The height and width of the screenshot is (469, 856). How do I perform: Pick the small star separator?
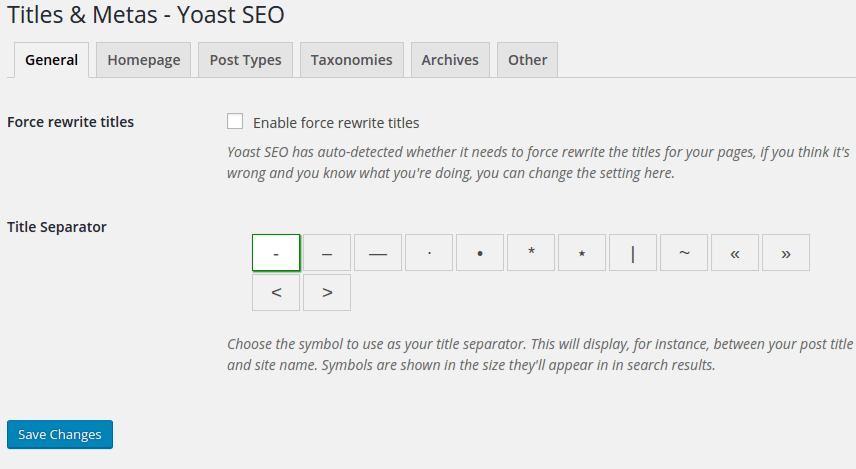point(582,253)
